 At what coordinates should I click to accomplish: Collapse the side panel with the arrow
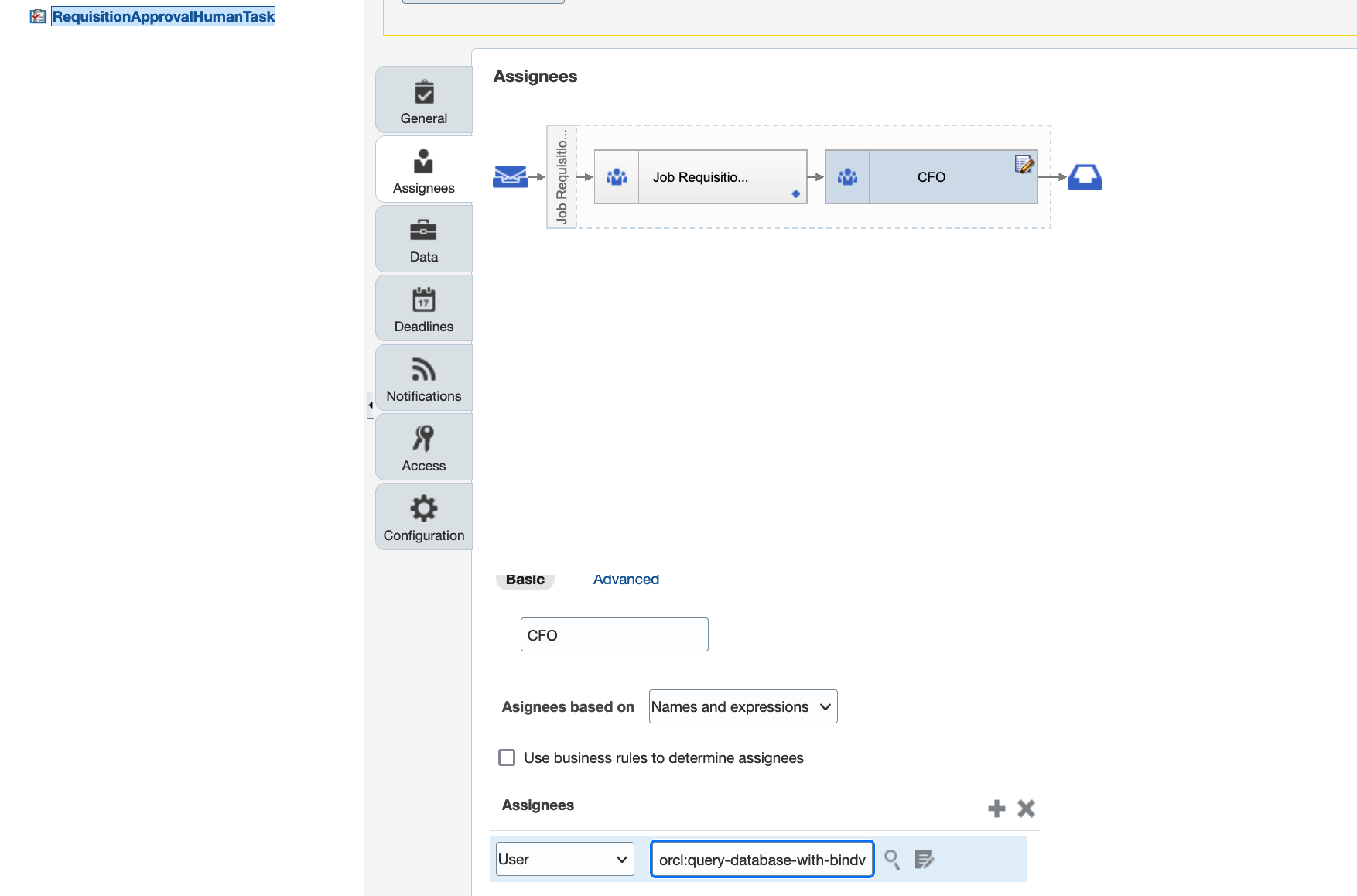(x=370, y=405)
